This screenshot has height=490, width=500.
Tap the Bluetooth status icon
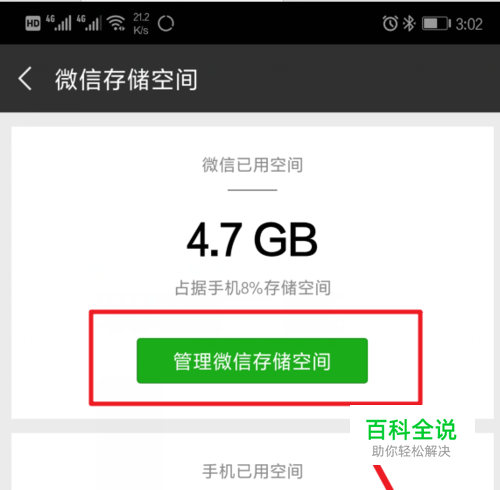tap(409, 23)
